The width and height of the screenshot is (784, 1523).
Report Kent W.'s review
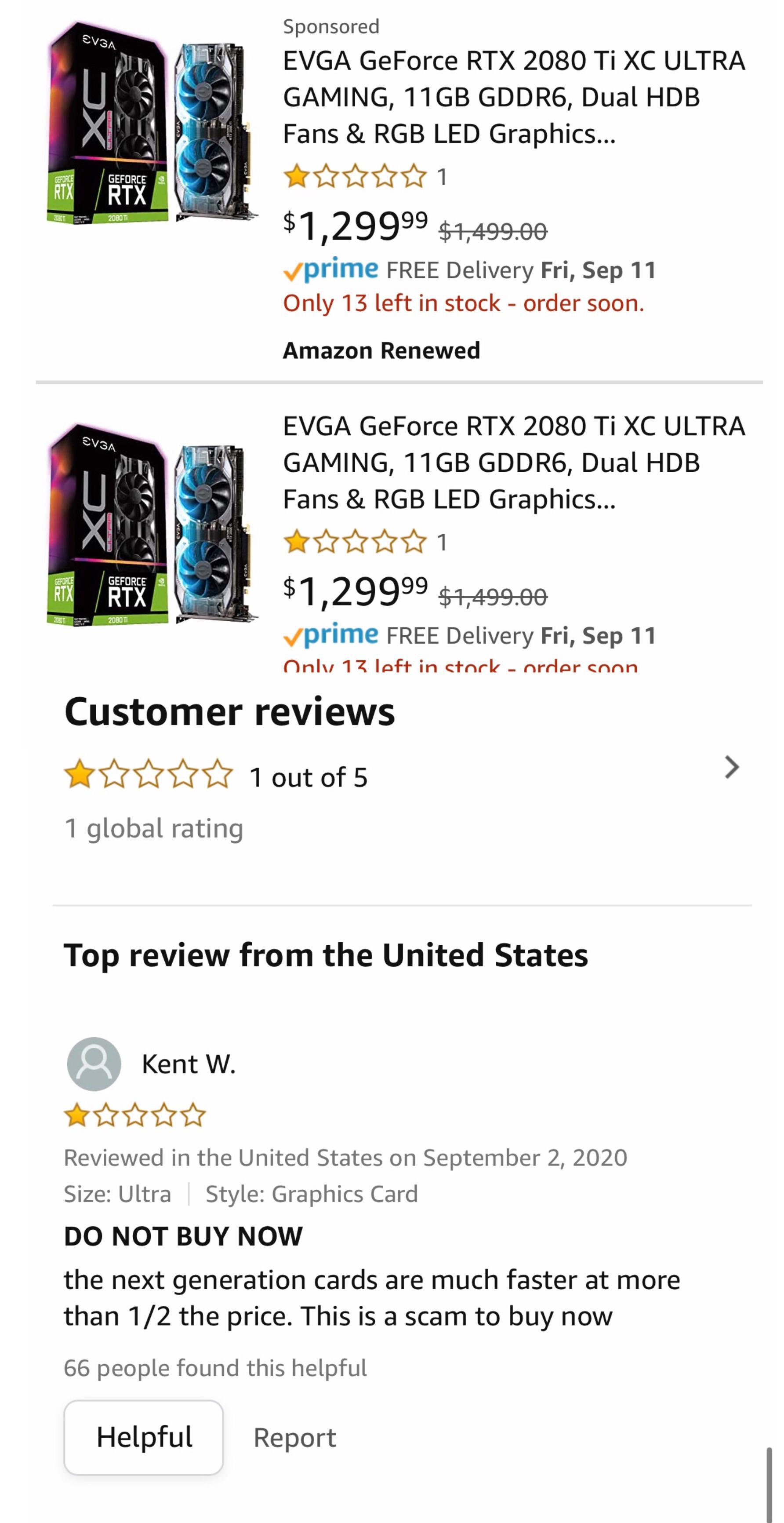[295, 1438]
